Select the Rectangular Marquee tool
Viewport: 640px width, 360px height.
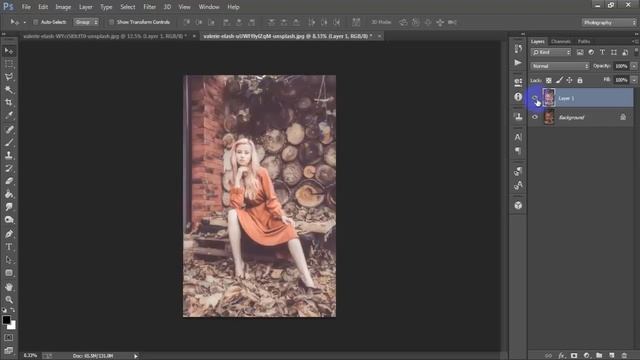click(x=9, y=64)
